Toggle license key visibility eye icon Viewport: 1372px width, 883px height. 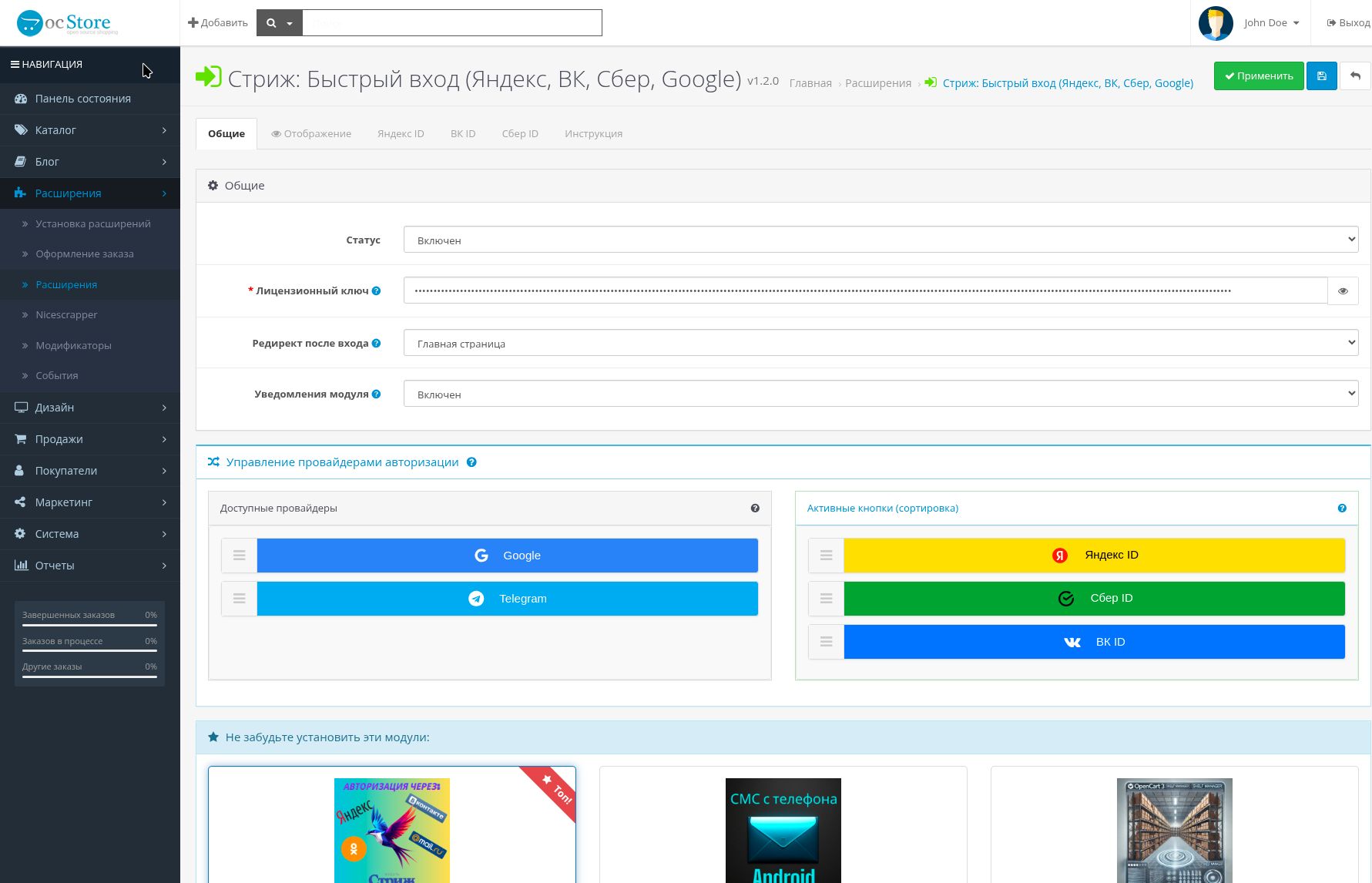pos(1343,291)
